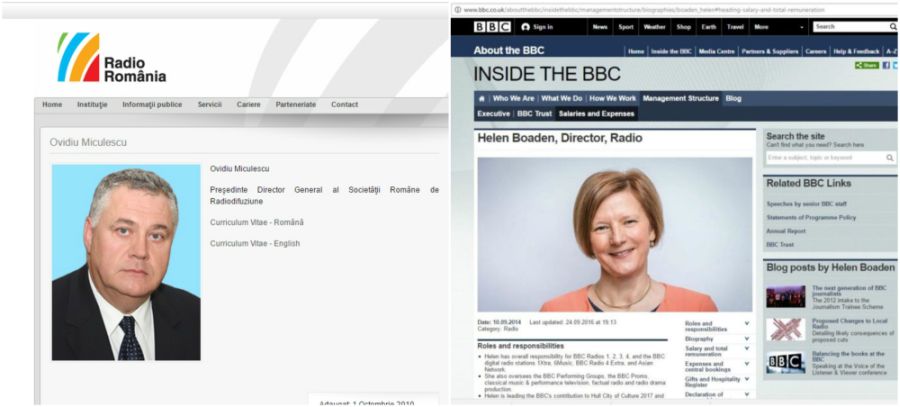Click the Helen Boaden header photo
This screenshot has height=407, width=900.
pos(615,234)
